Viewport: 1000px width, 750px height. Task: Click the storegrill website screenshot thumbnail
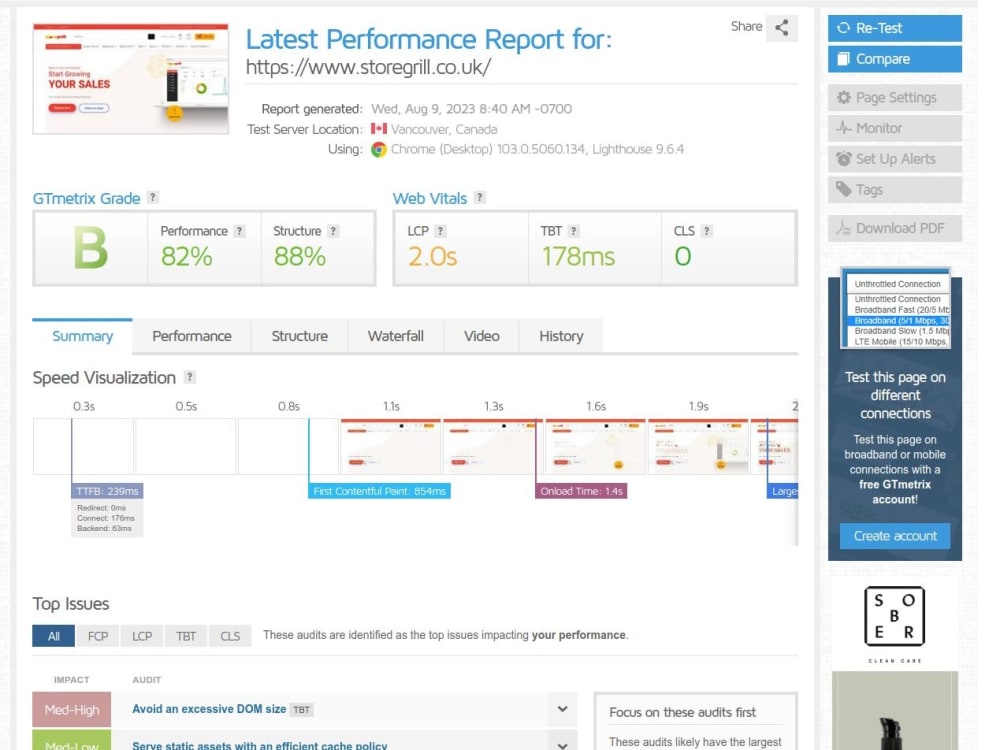tap(131, 78)
